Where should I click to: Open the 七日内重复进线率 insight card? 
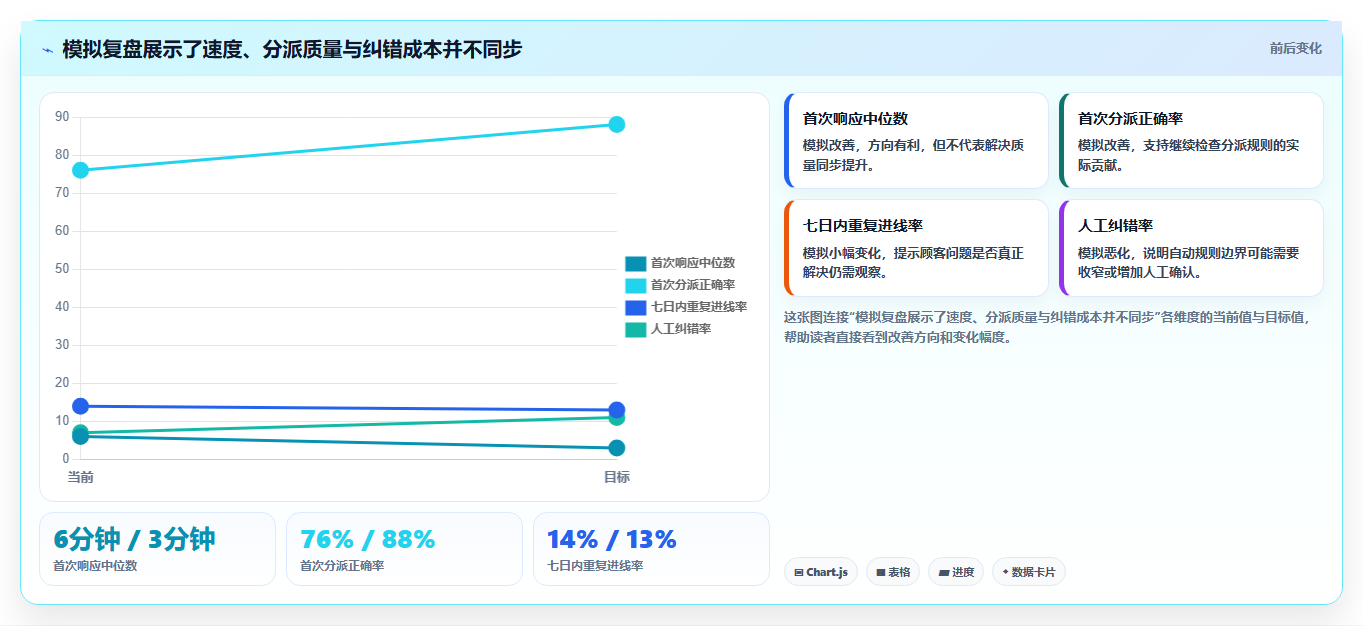[916, 248]
